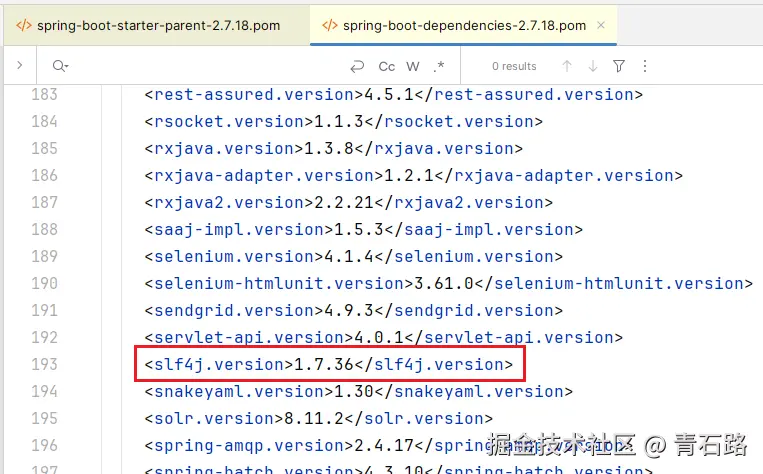Click the saaj-impl.version line
The height and width of the screenshot is (474, 763).
point(363,229)
